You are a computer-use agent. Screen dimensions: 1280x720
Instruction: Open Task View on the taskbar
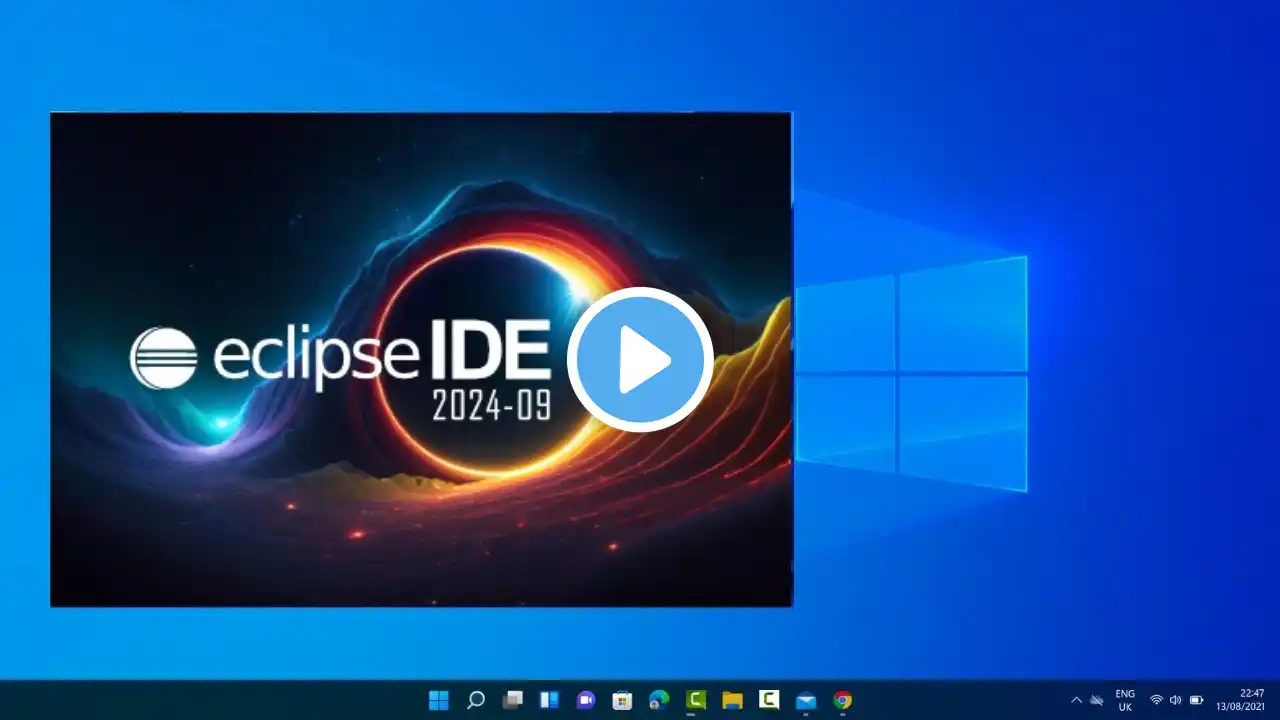[x=513, y=700]
